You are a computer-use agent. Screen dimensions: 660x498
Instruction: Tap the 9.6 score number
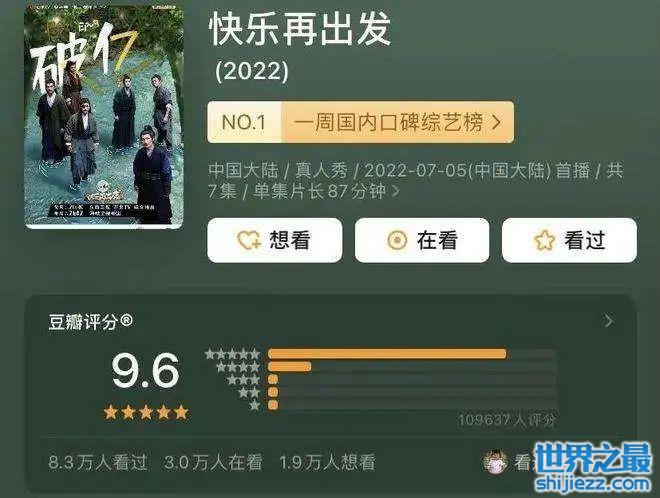[145, 370]
